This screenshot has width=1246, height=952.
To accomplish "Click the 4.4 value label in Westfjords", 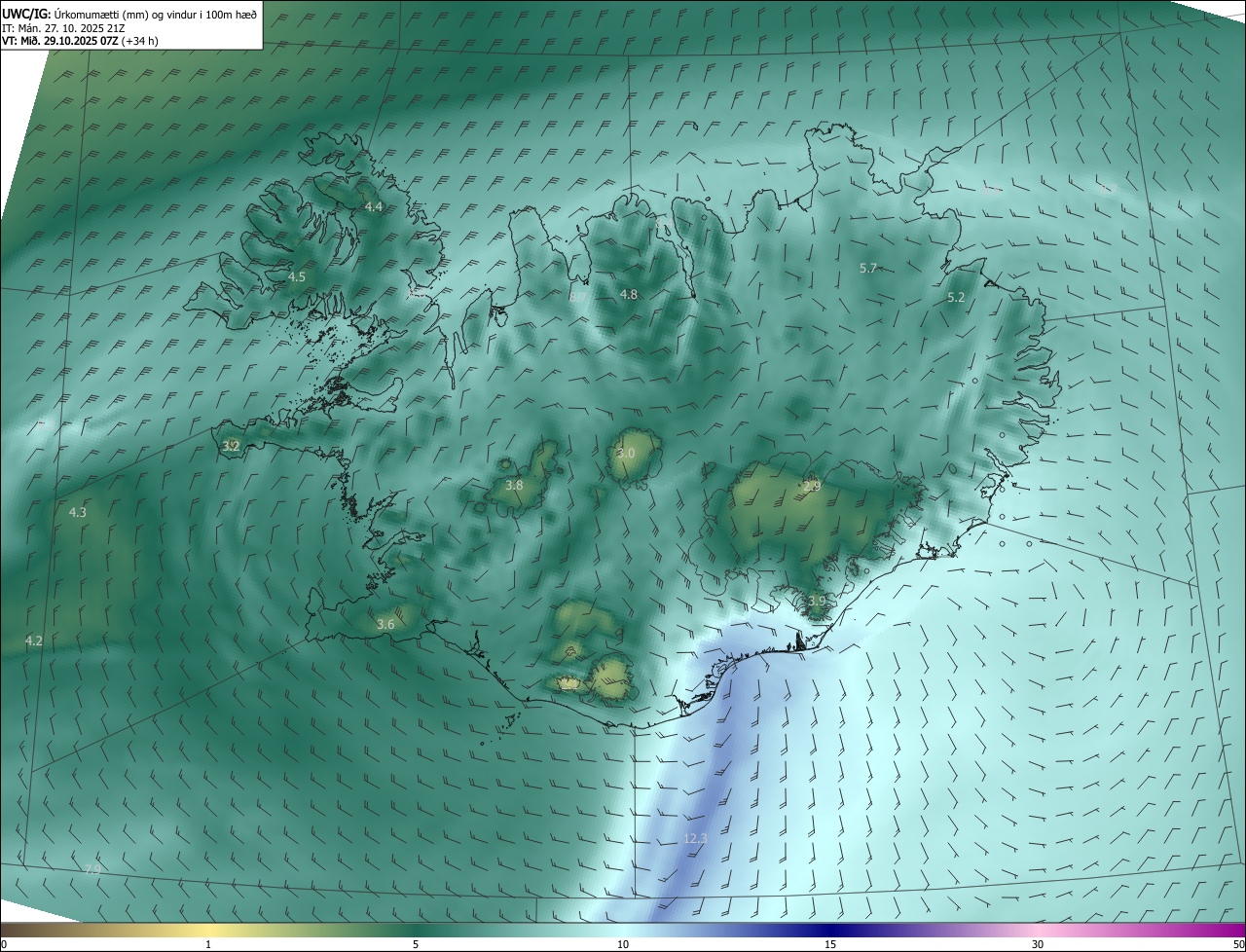I will coord(374,206).
